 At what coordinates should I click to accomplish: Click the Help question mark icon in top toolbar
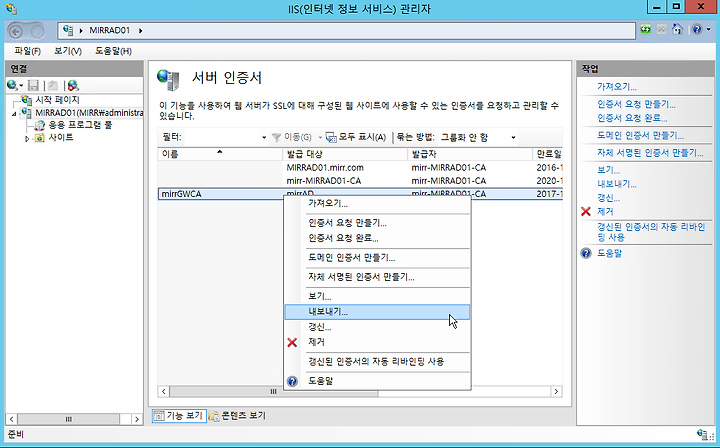(x=697, y=30)
